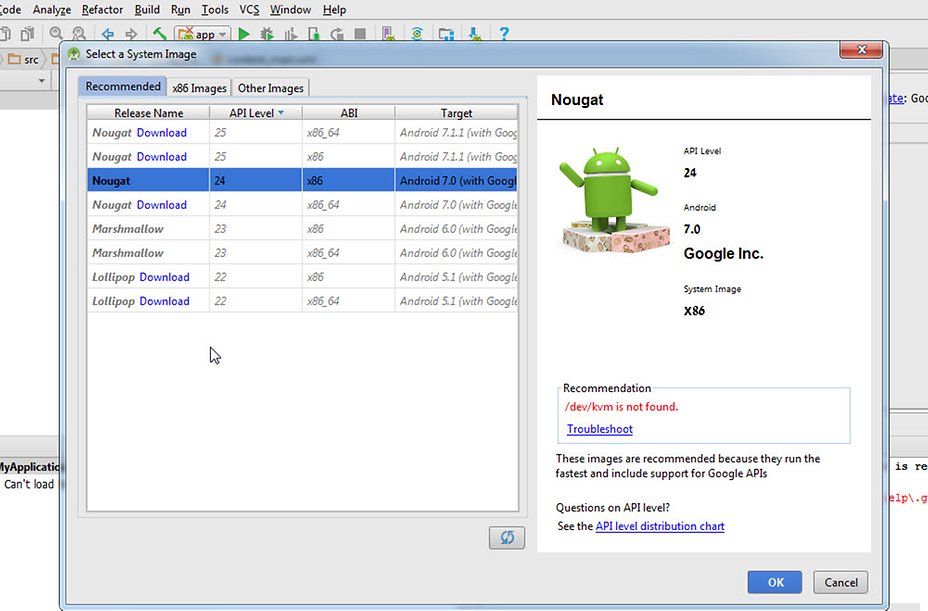Viewport: 928px width, 611px height.
Task: Download Nougat API 25 x86_64 image
Action: coord(162,133)
